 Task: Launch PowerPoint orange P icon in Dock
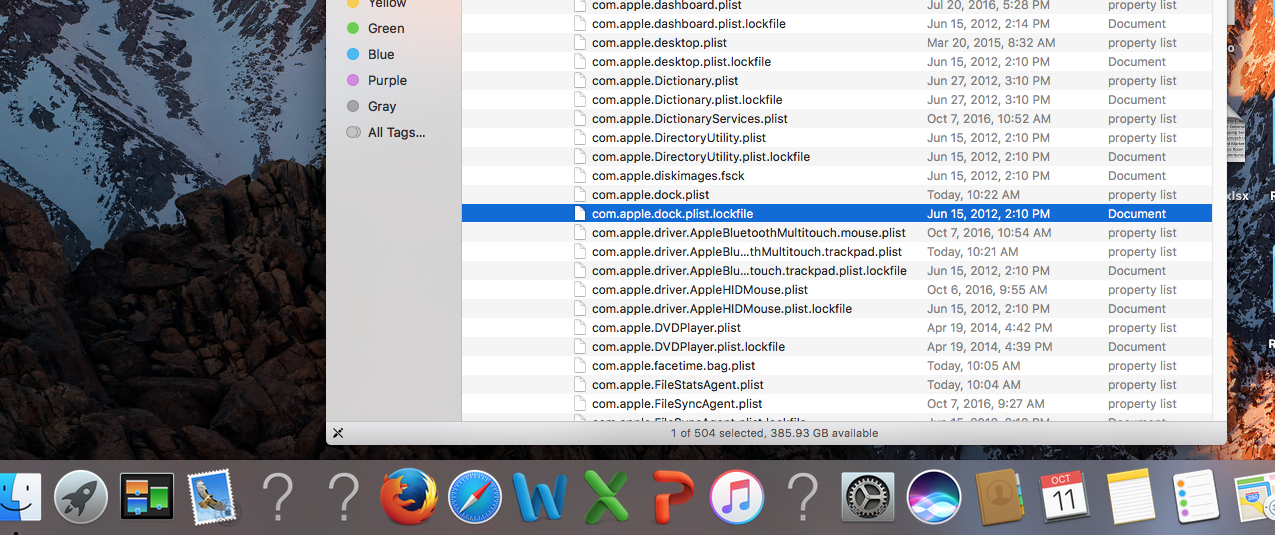[671, 497]
